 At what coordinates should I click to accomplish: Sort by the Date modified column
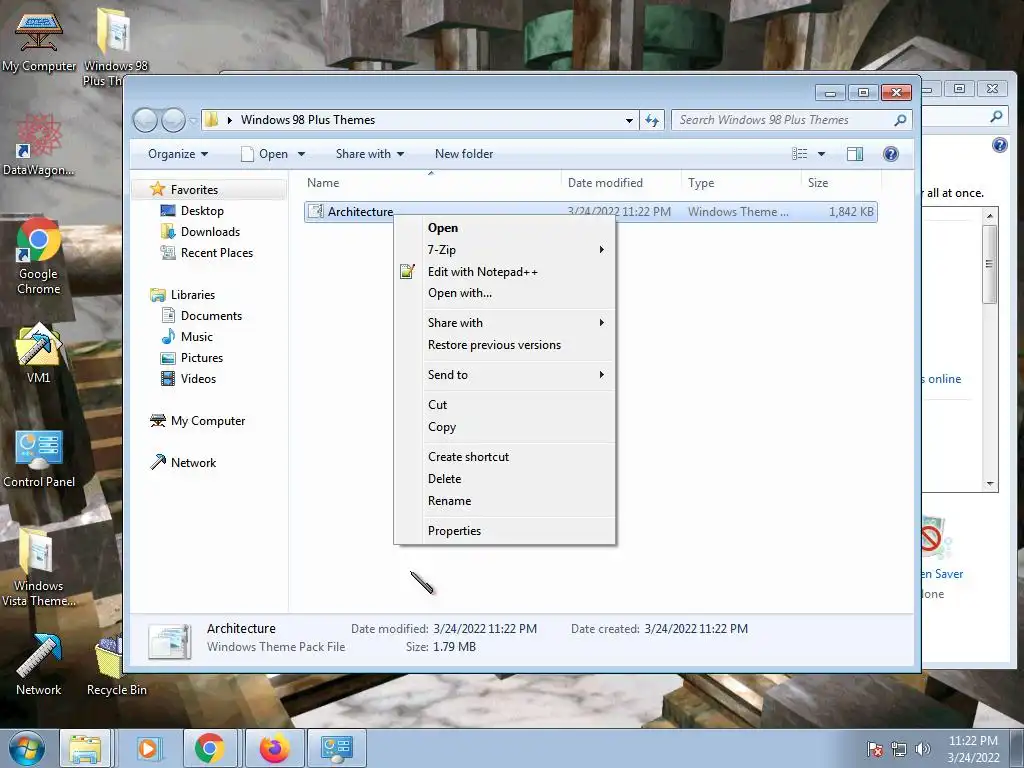[x=620, y=183]
